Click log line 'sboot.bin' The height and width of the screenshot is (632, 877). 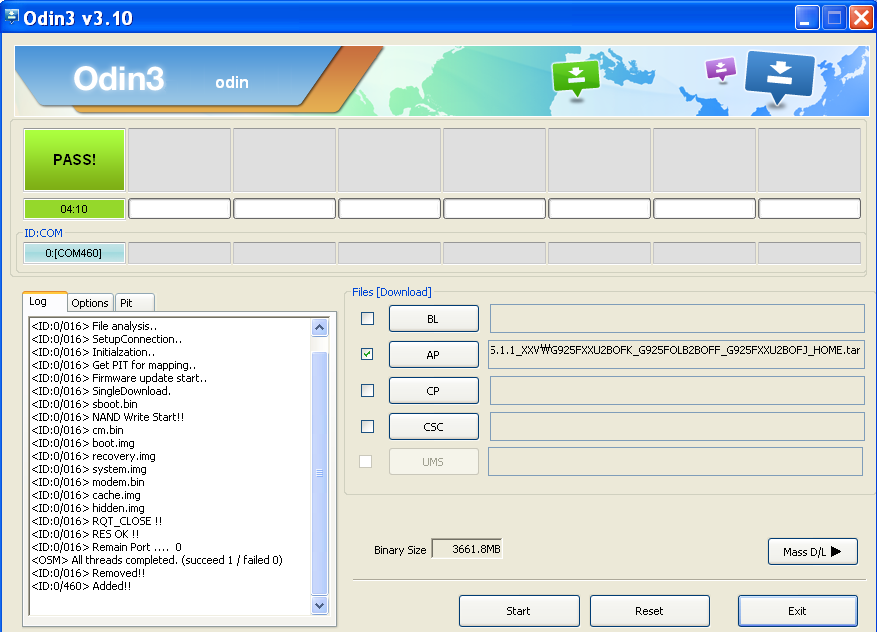[84, 404]
